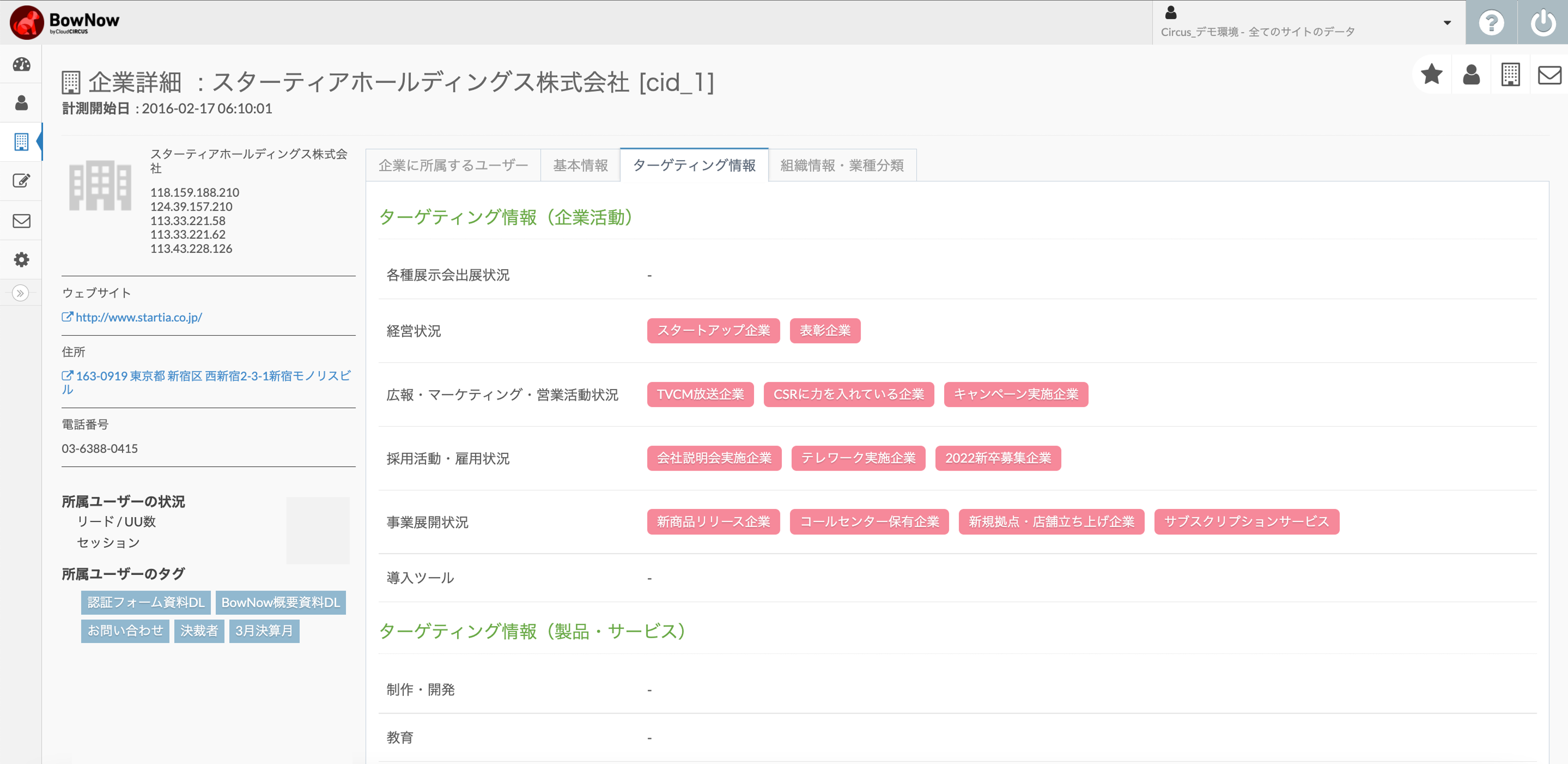Image resolution: width=1568 pixels, height=764 pixels.
Task: Open the http://www.startia.co.jp/ website link
Action: click(x=138, y=317)
